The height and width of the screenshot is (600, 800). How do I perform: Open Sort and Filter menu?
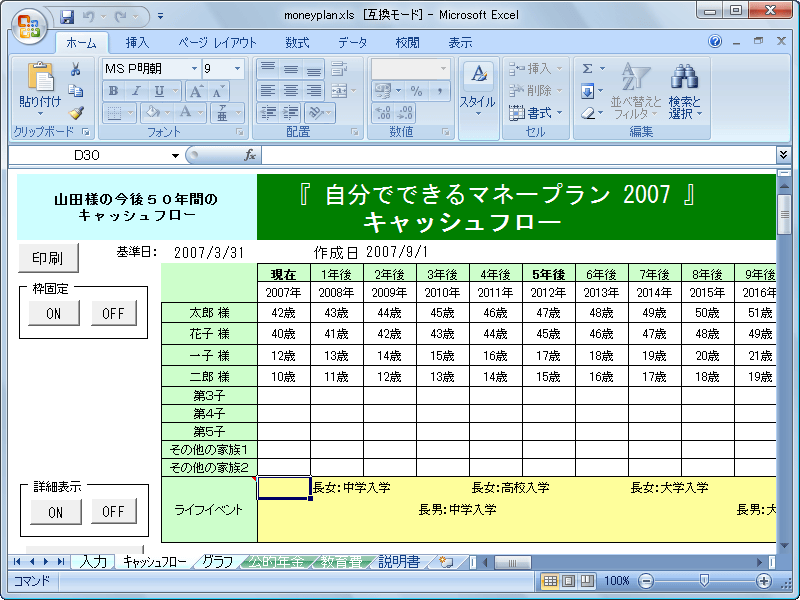636,90
